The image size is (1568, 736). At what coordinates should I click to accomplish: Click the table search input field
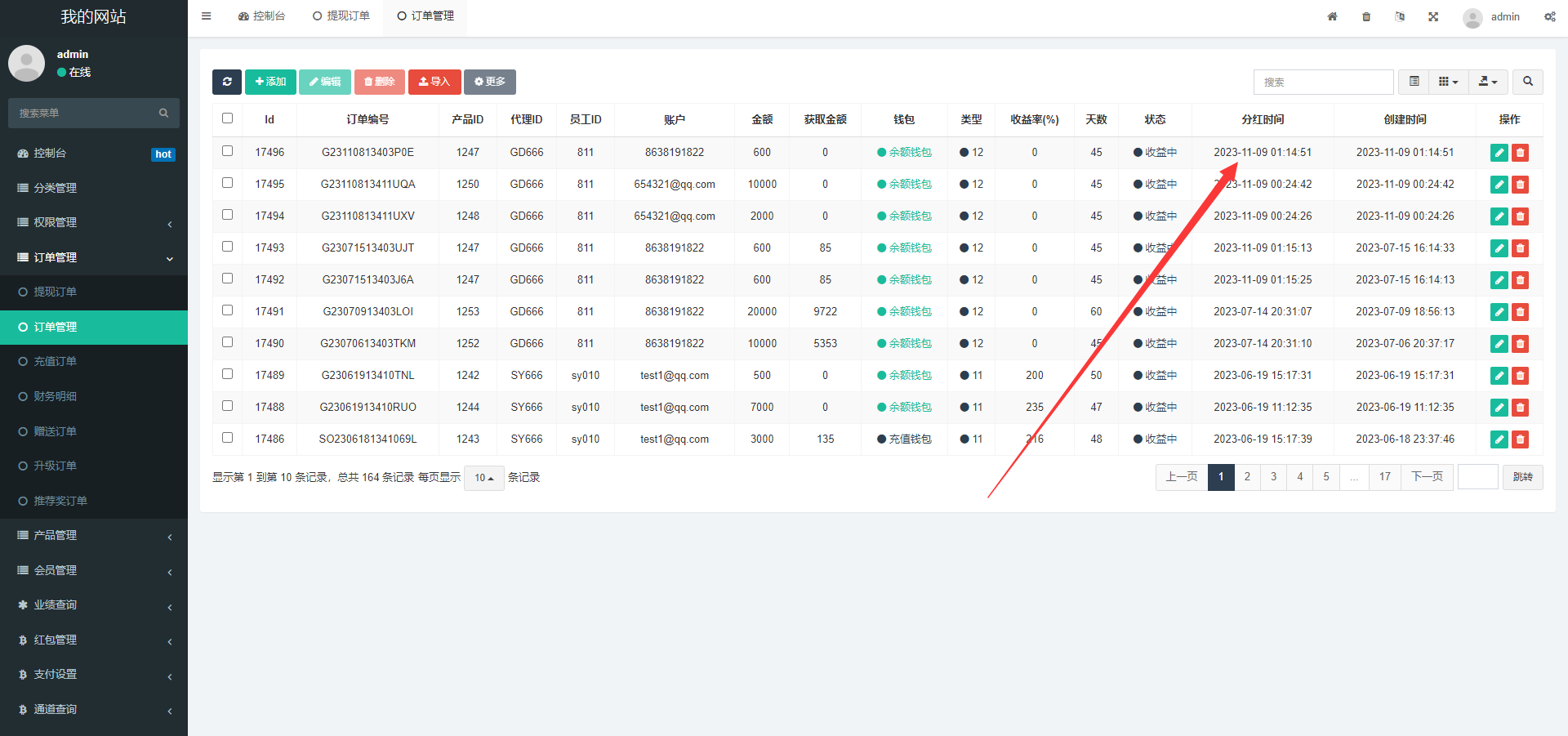(1322, 82)
